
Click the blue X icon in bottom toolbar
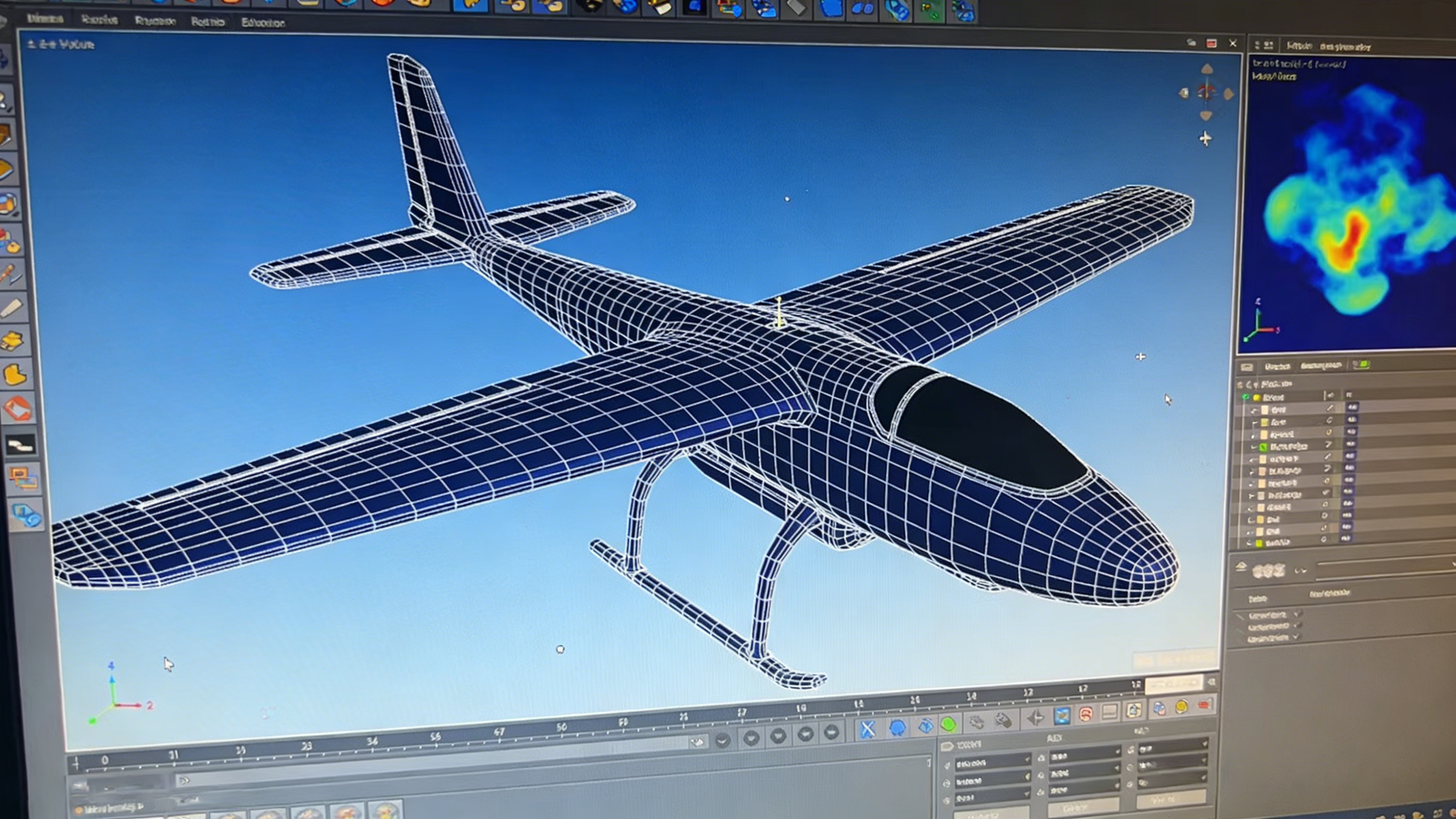point(867,729)
